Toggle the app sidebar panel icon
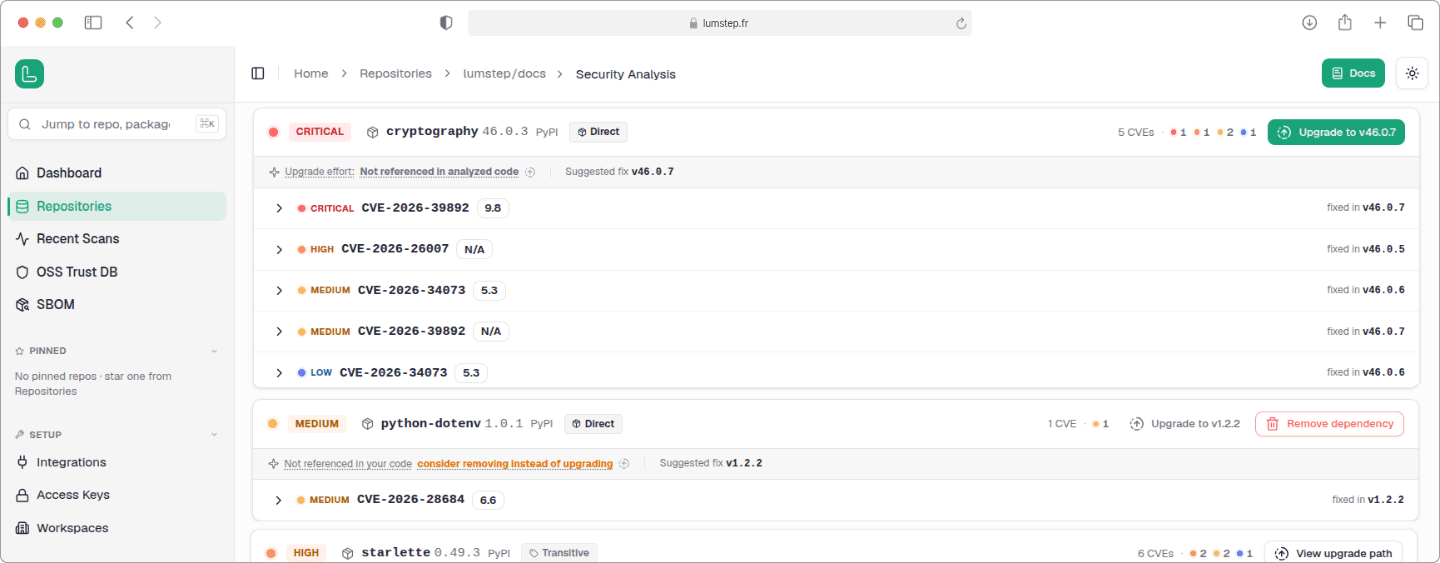The height and width of the screenshot is (563, 1440). (258, 74)
